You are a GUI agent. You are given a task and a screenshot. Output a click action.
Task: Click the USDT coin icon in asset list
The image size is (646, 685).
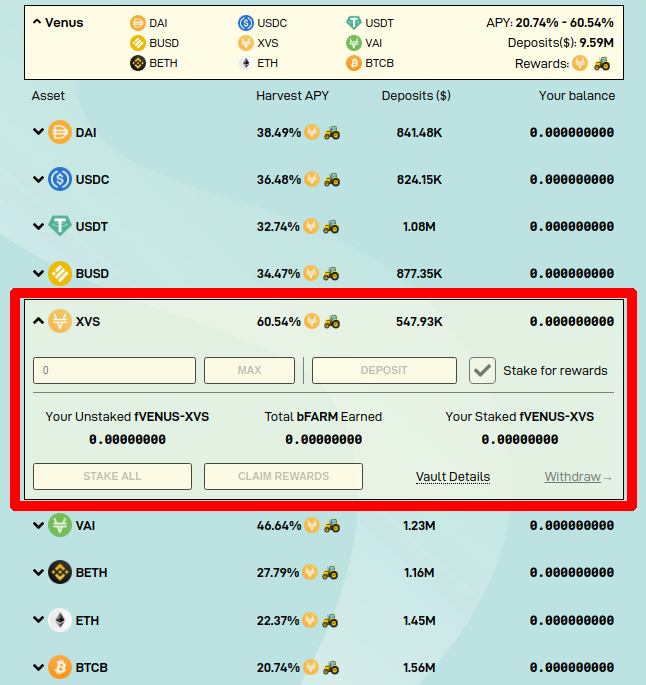click(x=60, y=226)
